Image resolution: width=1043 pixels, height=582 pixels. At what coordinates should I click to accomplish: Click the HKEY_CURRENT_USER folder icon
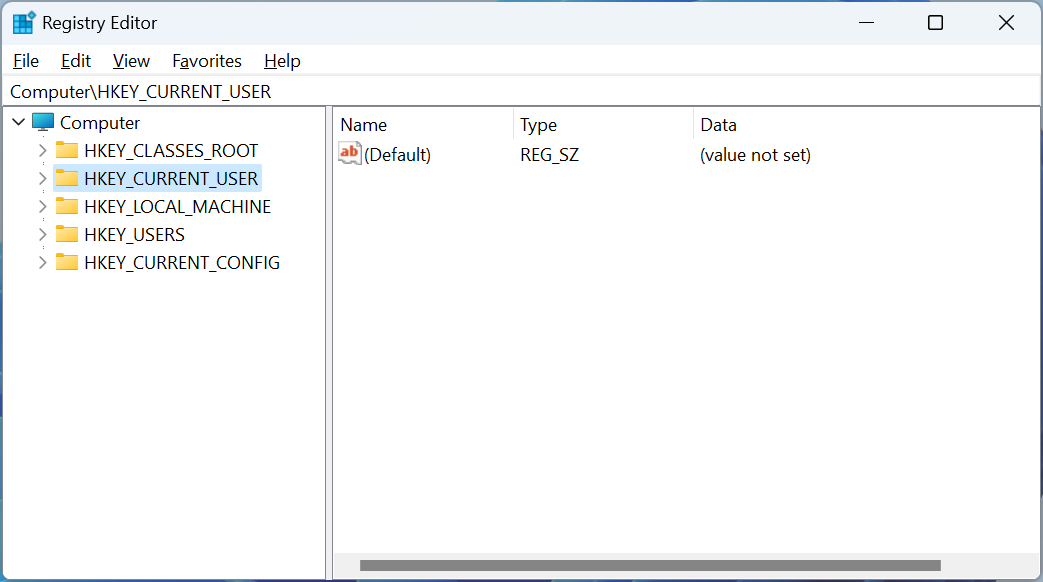pyautogui.click(x=67, y=178)
